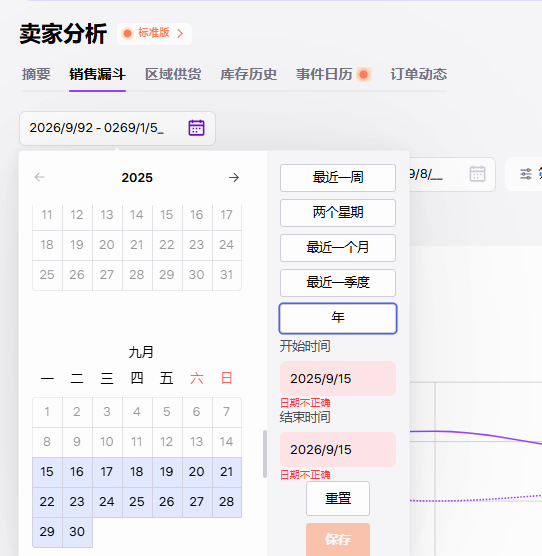The height and width of the screenshot is (556, 542).
Task: Pick September 19 in the calendar
Action: coord(167,472)
